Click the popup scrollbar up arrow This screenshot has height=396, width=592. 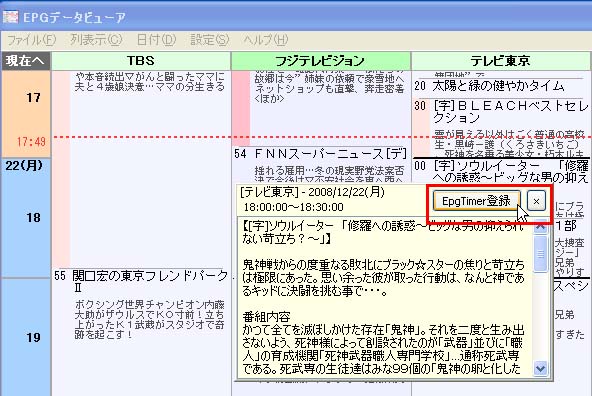point(541,227)
